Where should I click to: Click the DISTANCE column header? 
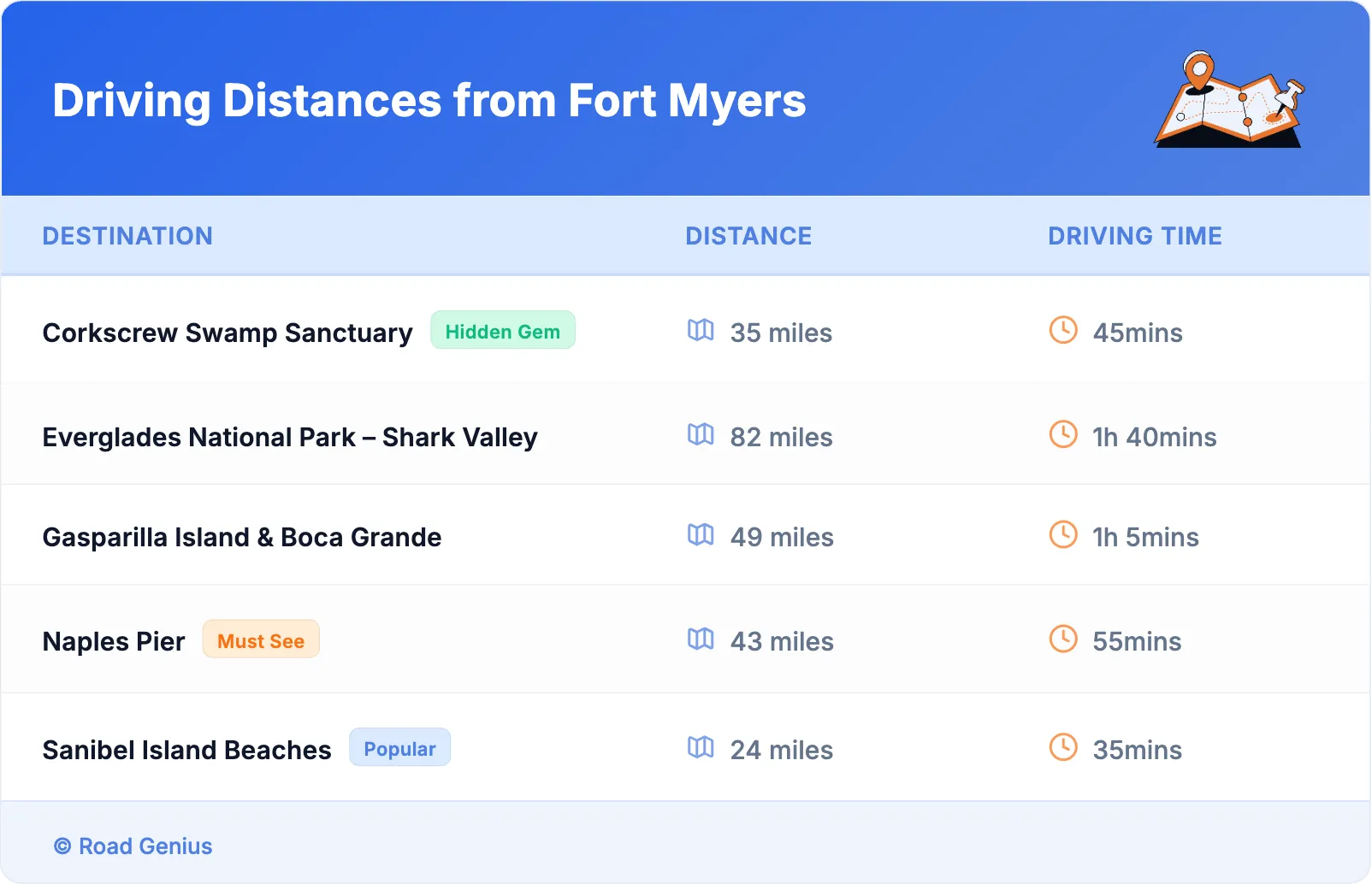click(x=748, y=236)
